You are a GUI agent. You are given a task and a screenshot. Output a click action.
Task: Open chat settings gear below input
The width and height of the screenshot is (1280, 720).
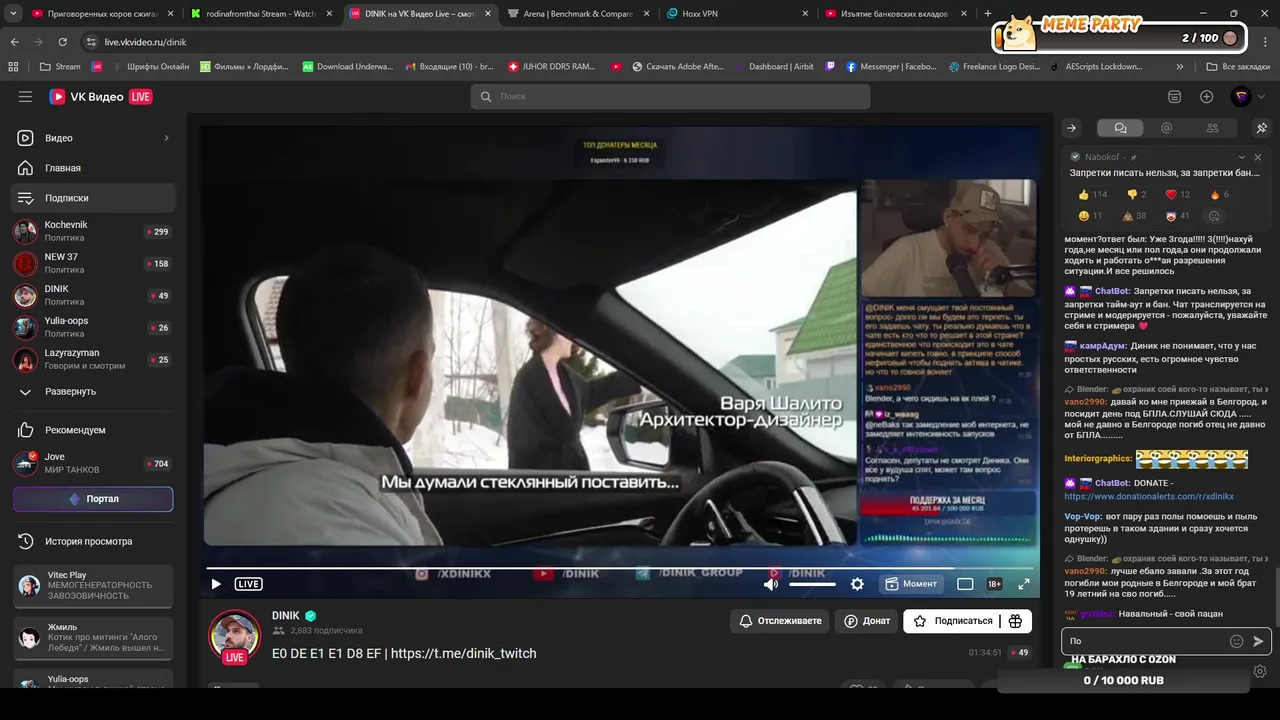point(1260,671)
